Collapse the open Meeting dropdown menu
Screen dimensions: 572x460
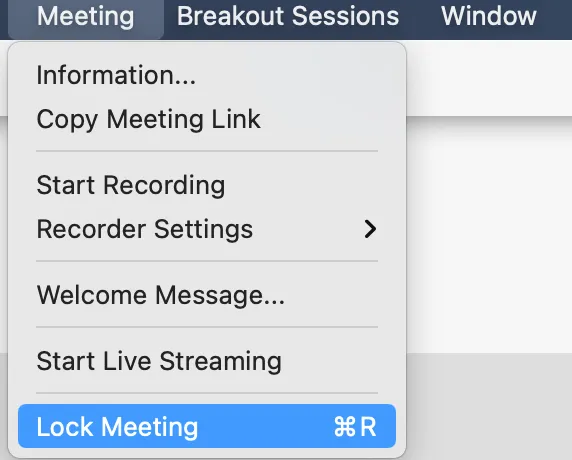coord(86,17)
